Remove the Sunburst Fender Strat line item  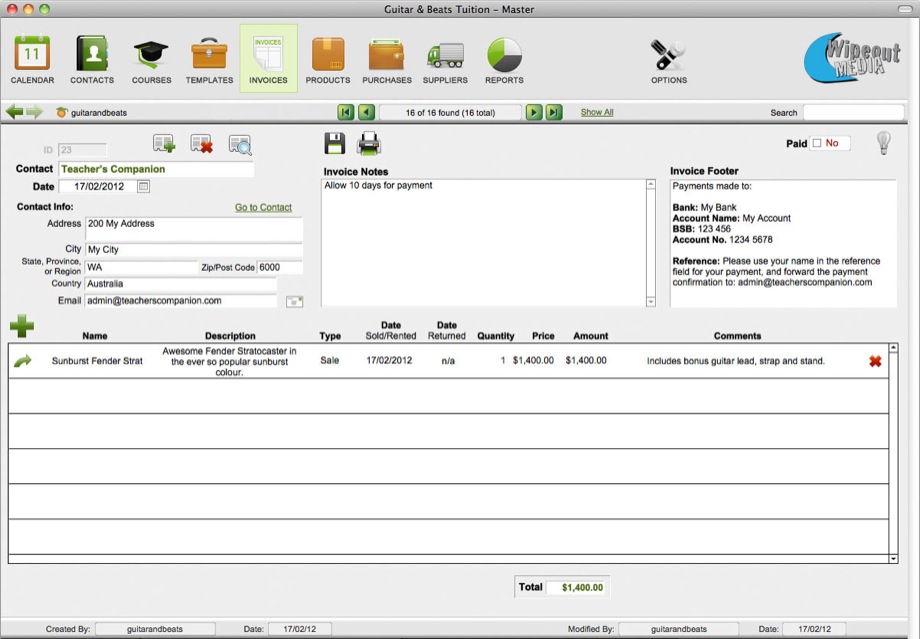tap(875, 361)
